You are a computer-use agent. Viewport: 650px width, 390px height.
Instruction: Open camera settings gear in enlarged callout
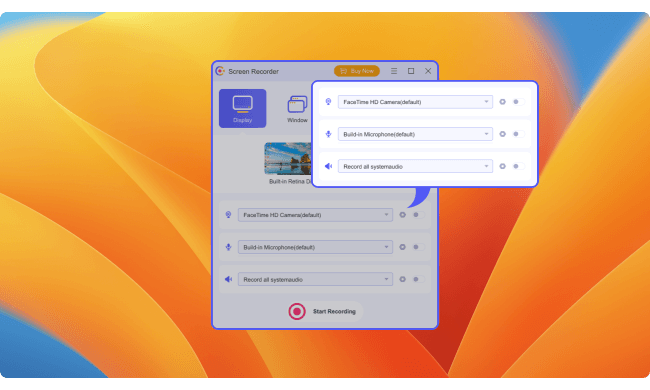click(x=502, y=102)
